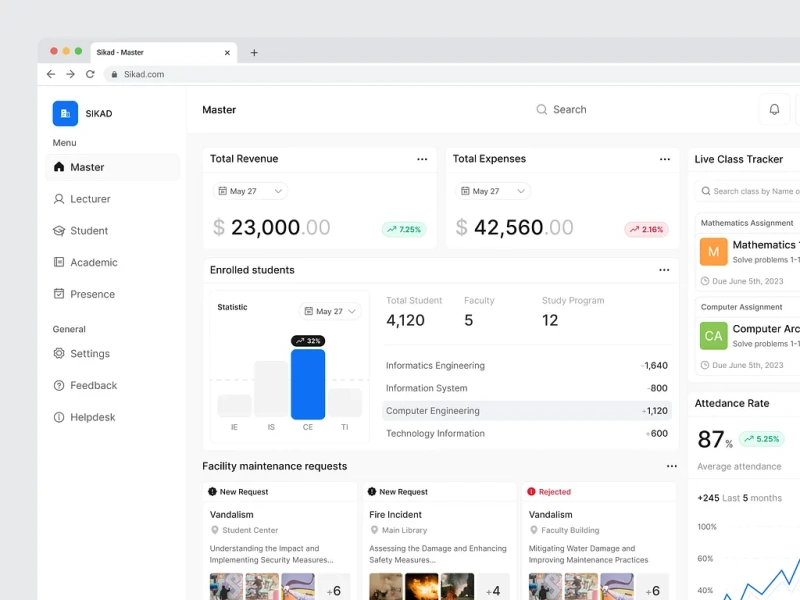Expand Total Revenue May 27 date dropdown

(250, 191)
